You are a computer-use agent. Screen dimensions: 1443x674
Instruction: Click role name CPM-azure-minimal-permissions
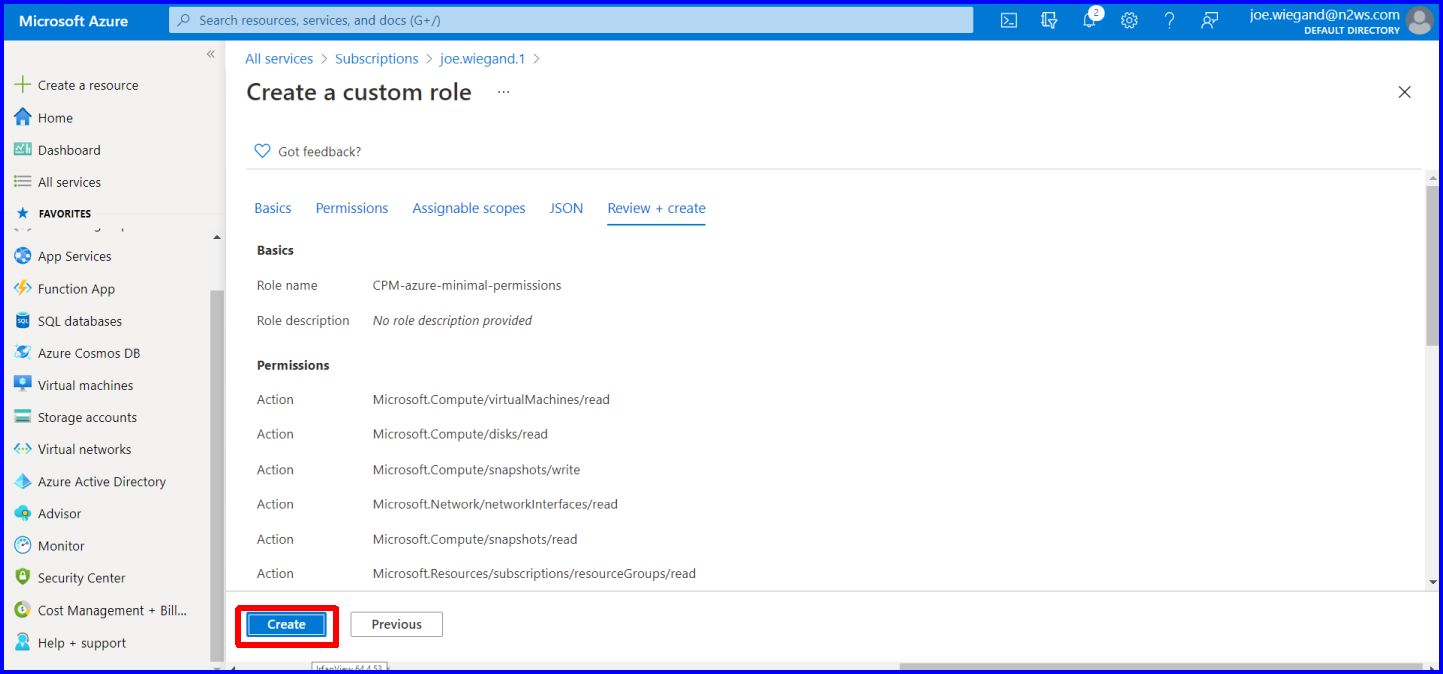pyautogui.click(x=467, y=285)
